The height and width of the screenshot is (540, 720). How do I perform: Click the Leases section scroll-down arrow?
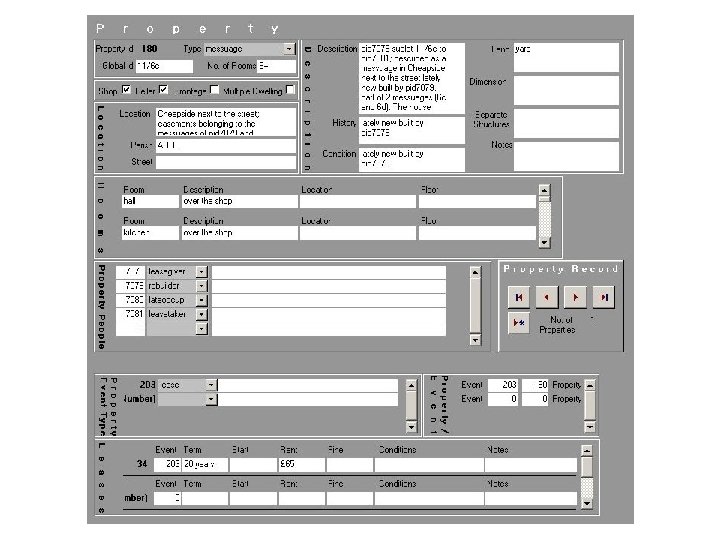click(x=586, y=503)
